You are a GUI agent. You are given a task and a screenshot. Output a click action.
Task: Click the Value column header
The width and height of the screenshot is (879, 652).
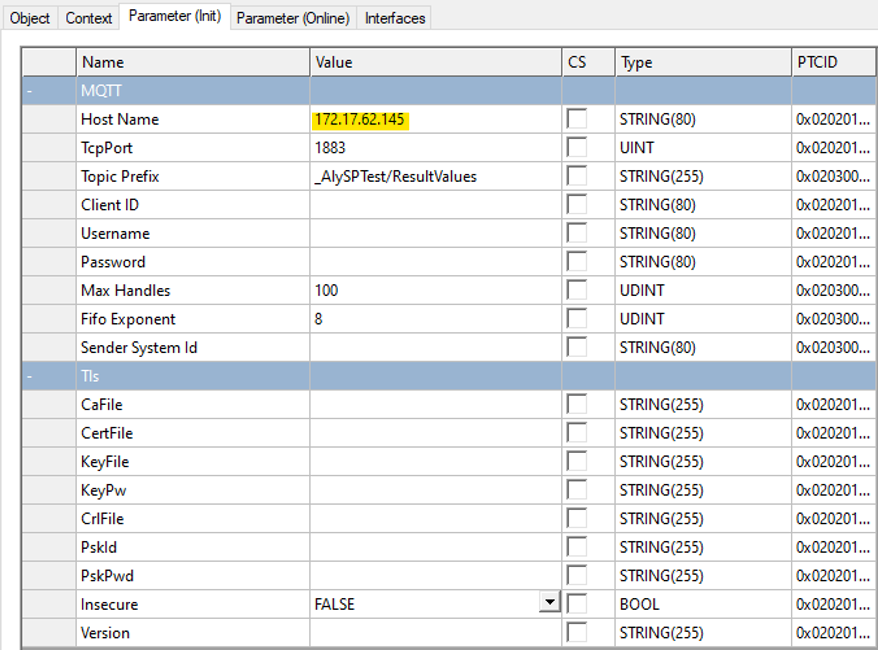(436, 62)
